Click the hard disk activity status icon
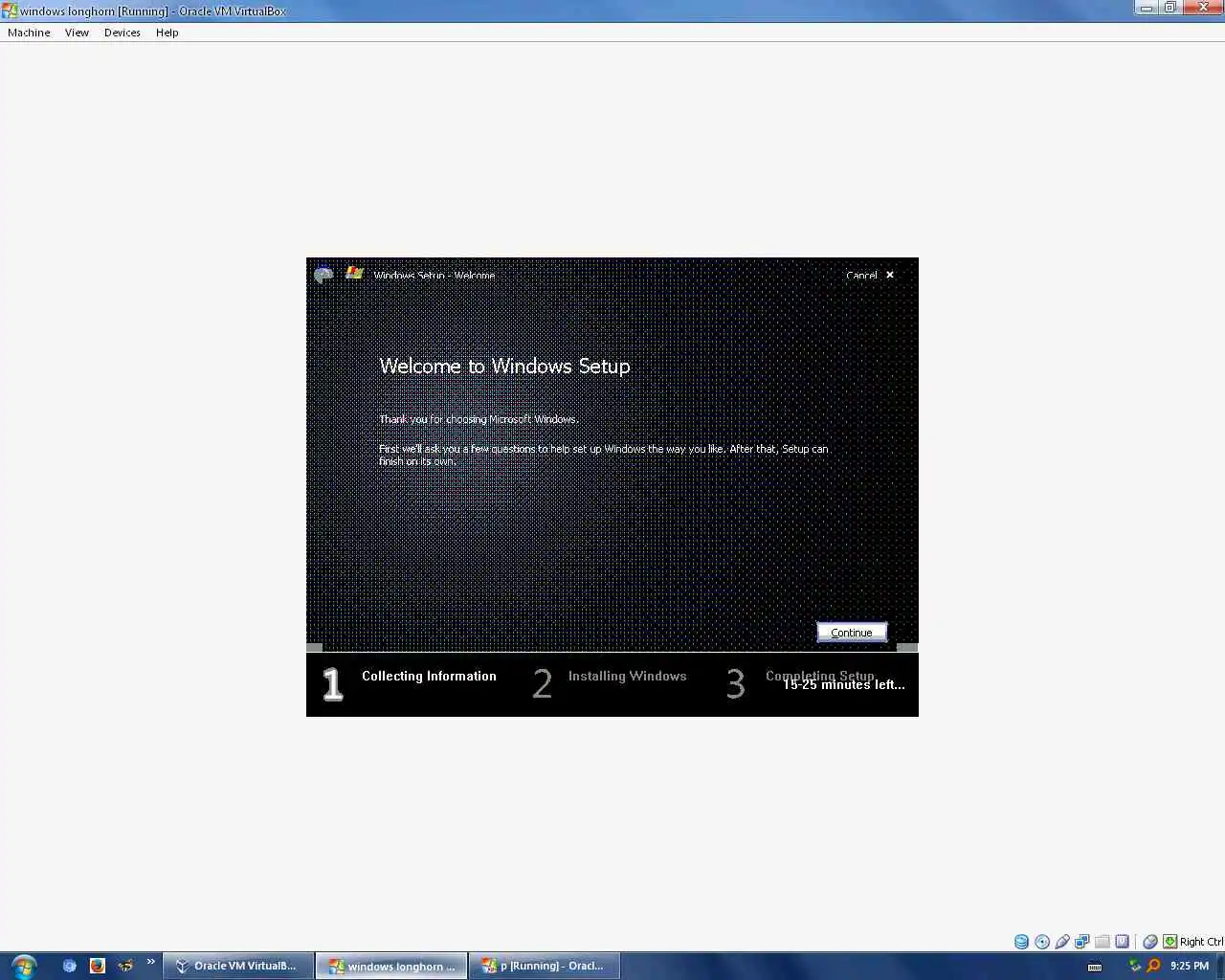The height and width of the screenshot is (980, 1225). [x=1021, y=942]
